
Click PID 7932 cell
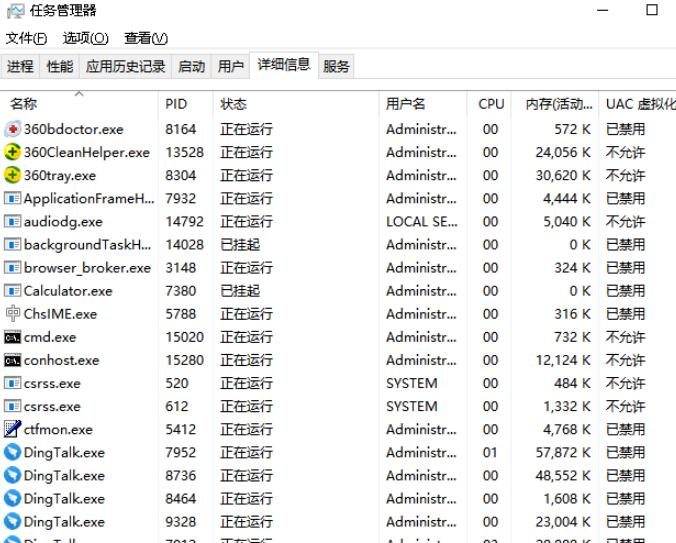tap(181, 199)
